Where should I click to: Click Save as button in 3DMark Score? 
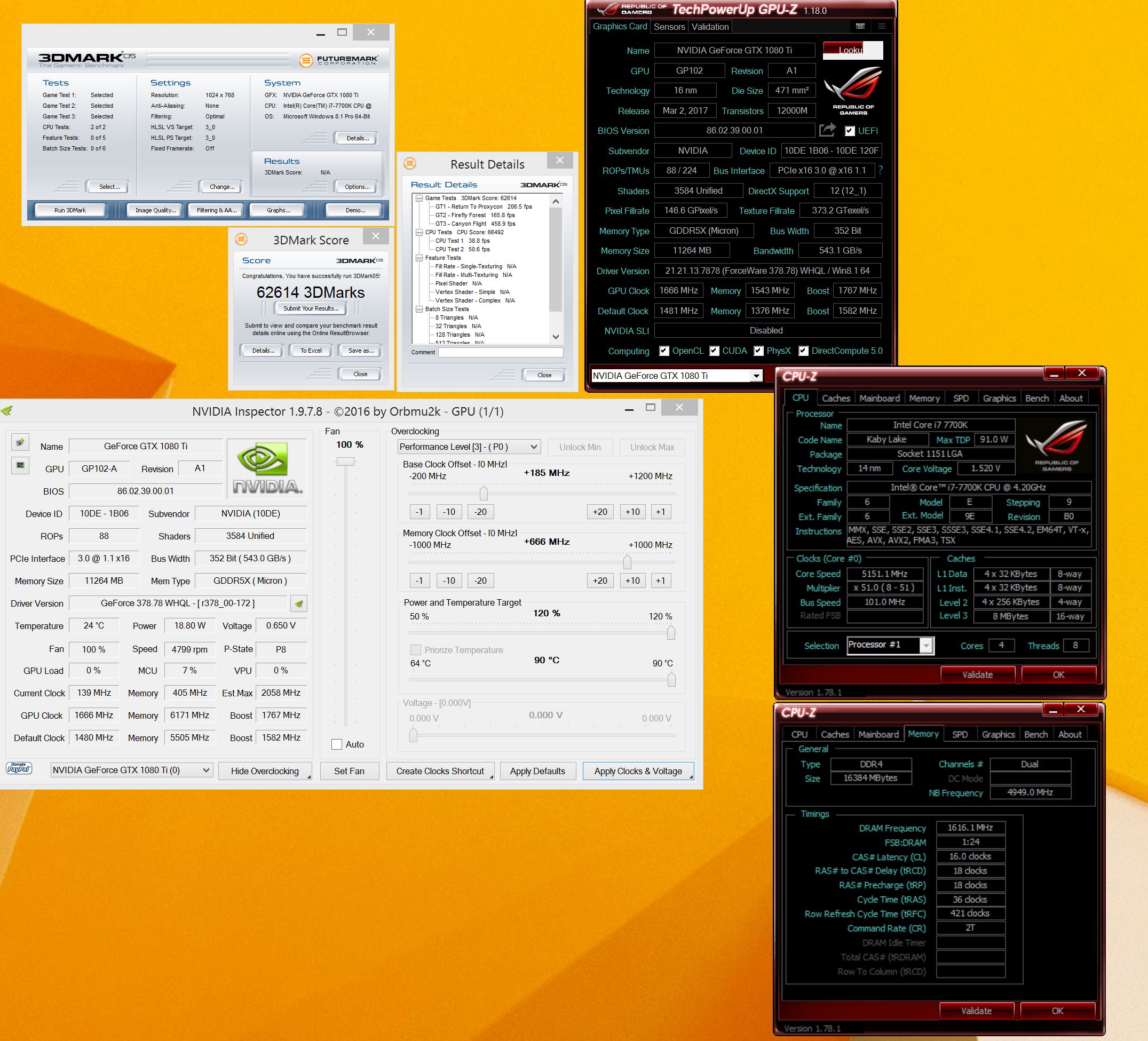361,351
